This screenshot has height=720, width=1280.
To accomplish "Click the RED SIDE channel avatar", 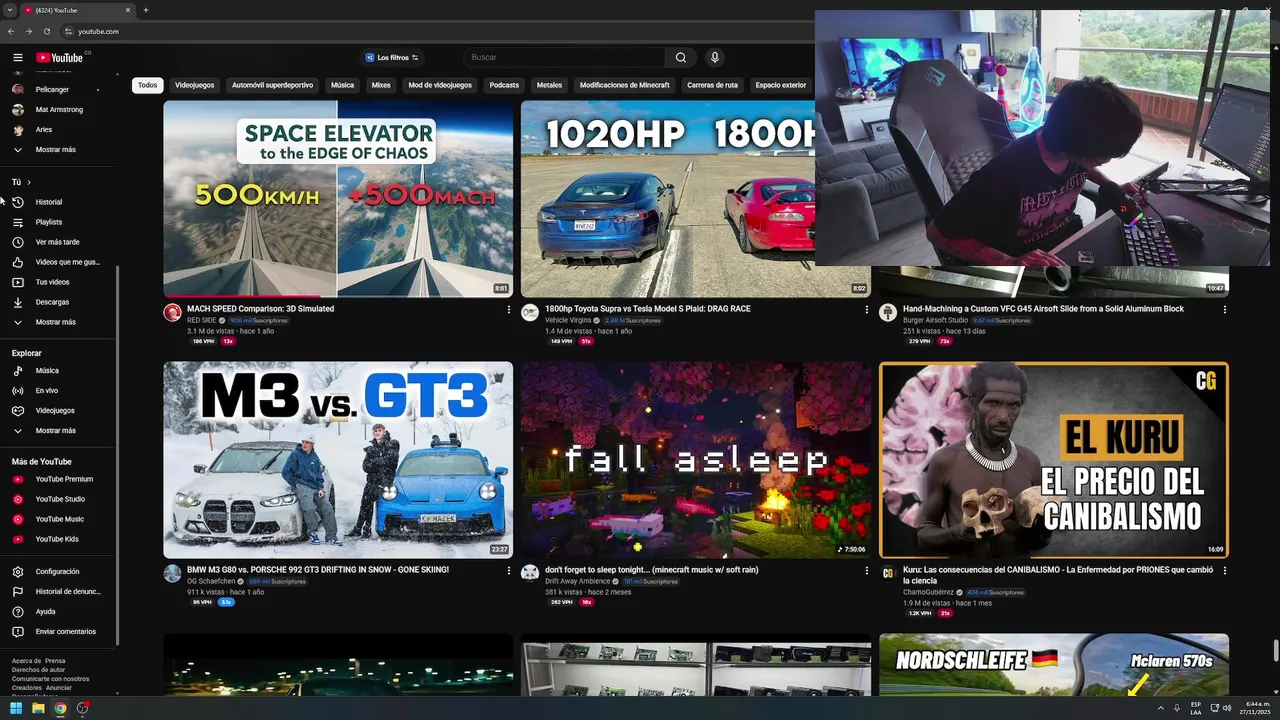I will coord(172,313).
